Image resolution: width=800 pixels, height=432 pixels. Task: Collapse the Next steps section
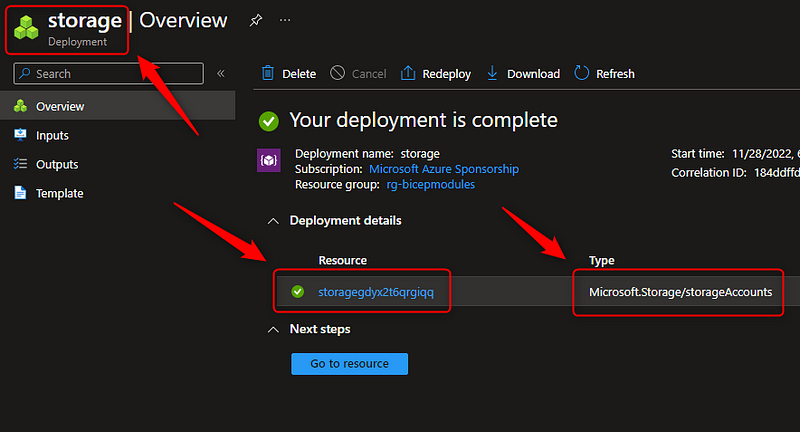pos(273,329)
